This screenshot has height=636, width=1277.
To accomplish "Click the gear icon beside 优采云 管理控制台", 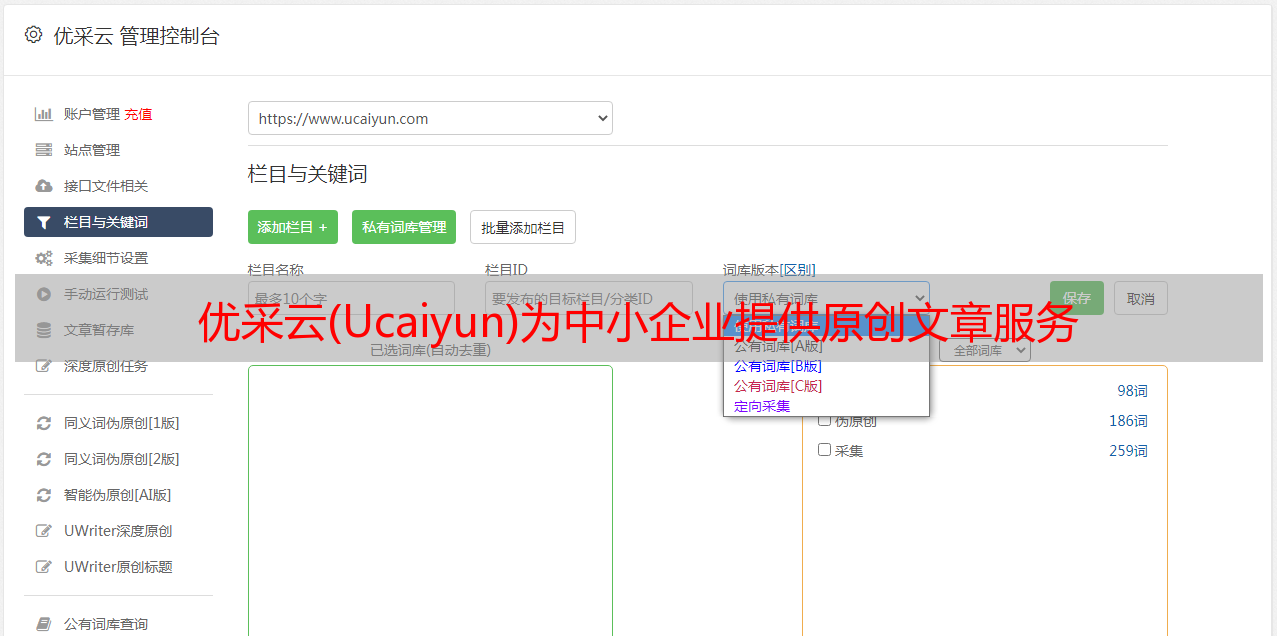I will point(33,35).
